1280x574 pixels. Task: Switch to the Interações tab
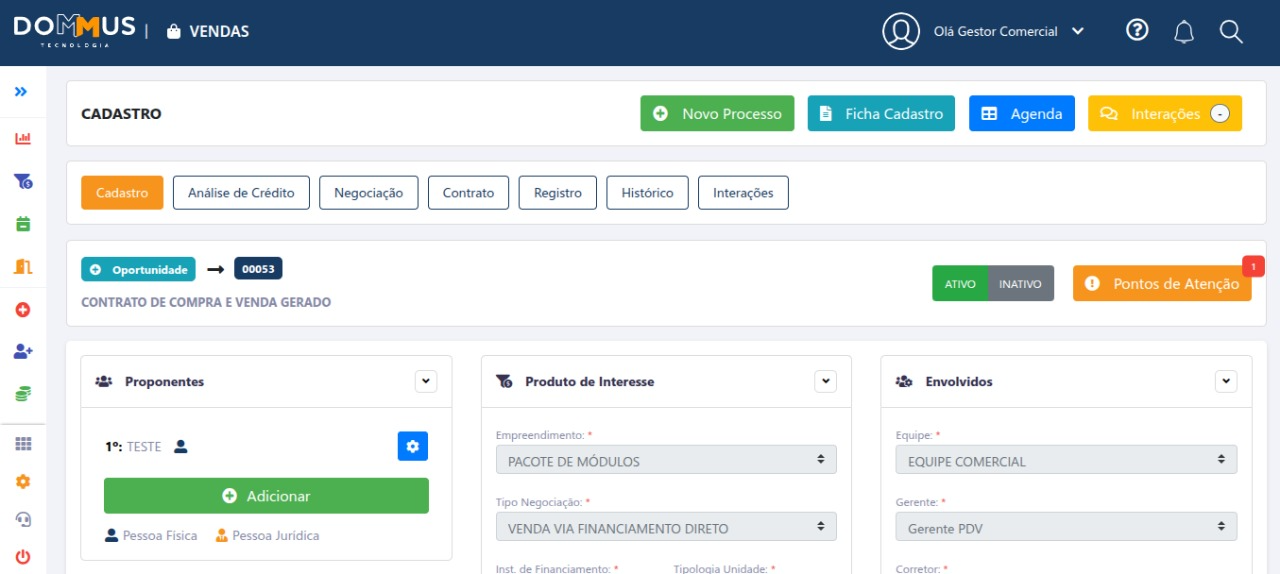pyautogui.click(x=743, y=193)
